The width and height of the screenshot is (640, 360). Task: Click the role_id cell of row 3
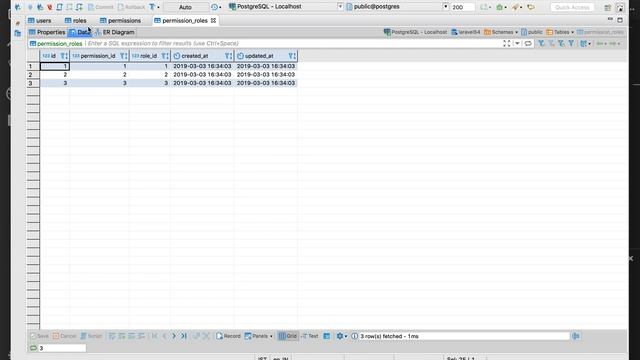coord(150,83)
